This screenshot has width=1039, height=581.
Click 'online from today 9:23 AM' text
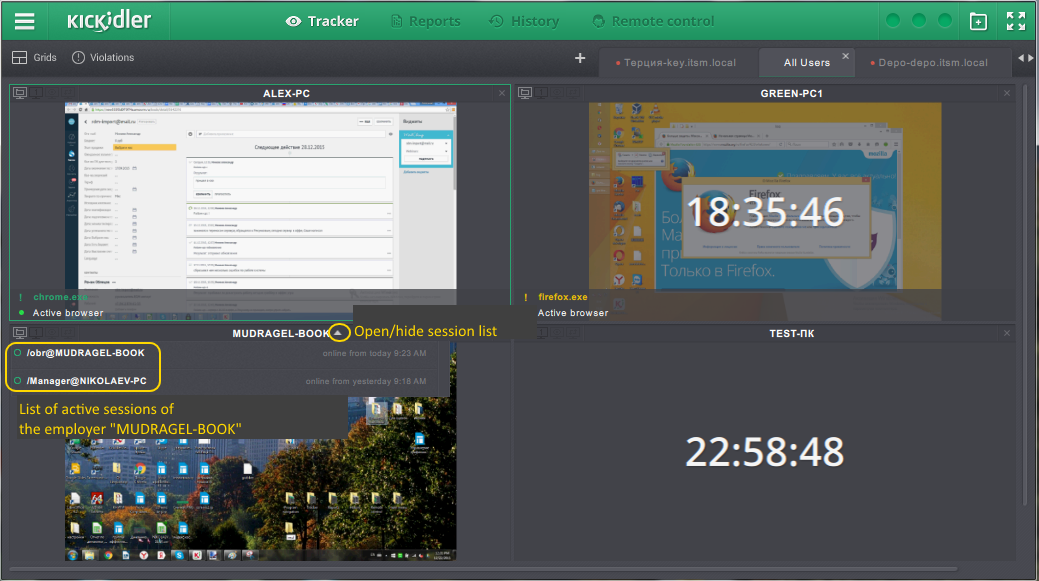[x=374, y=353]
